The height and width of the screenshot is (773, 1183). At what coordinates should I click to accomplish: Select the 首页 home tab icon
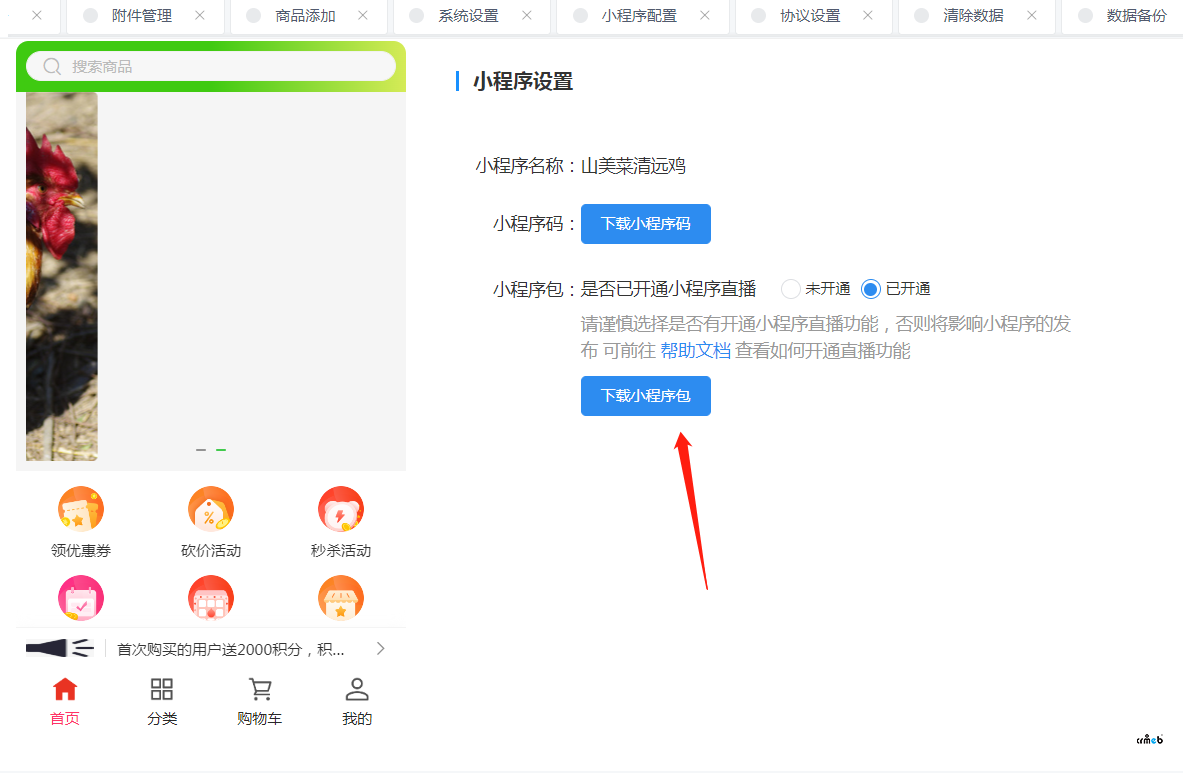pyautogui.click(x=64, y=688)
